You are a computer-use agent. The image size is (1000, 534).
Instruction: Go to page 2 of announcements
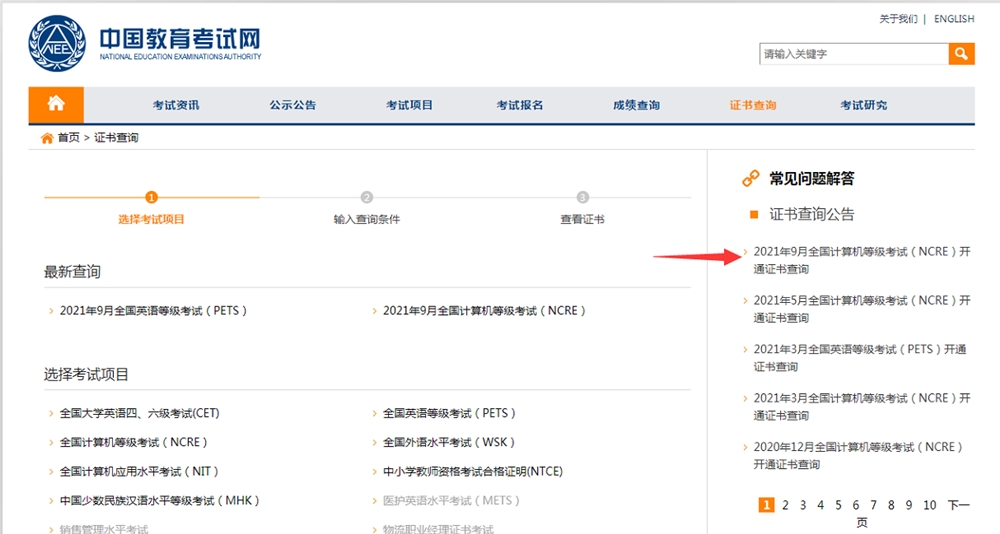point(785,505)
